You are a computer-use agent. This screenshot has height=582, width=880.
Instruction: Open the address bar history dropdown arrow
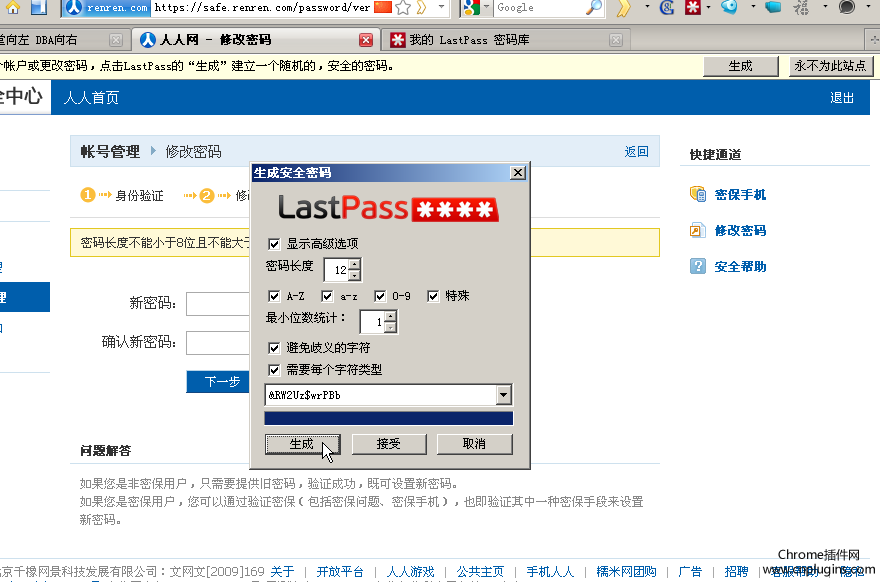pyautogui.click(x=442, y=7)
